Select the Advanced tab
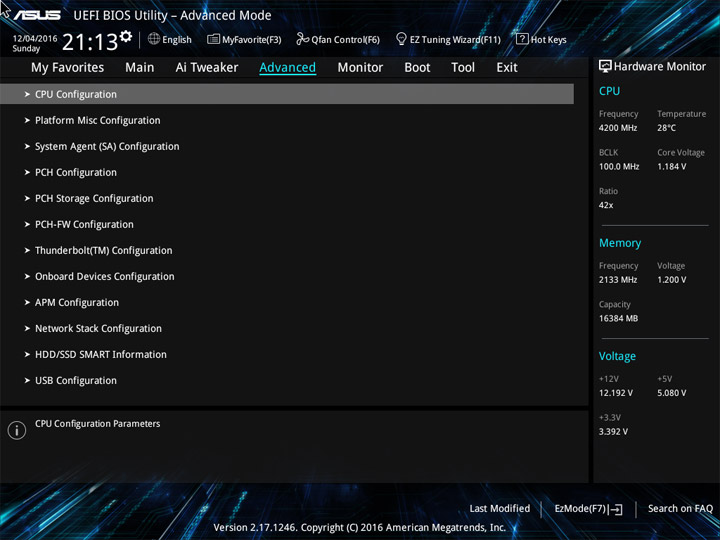This screenshot has width=720, height=540. (x=287, y=68)
